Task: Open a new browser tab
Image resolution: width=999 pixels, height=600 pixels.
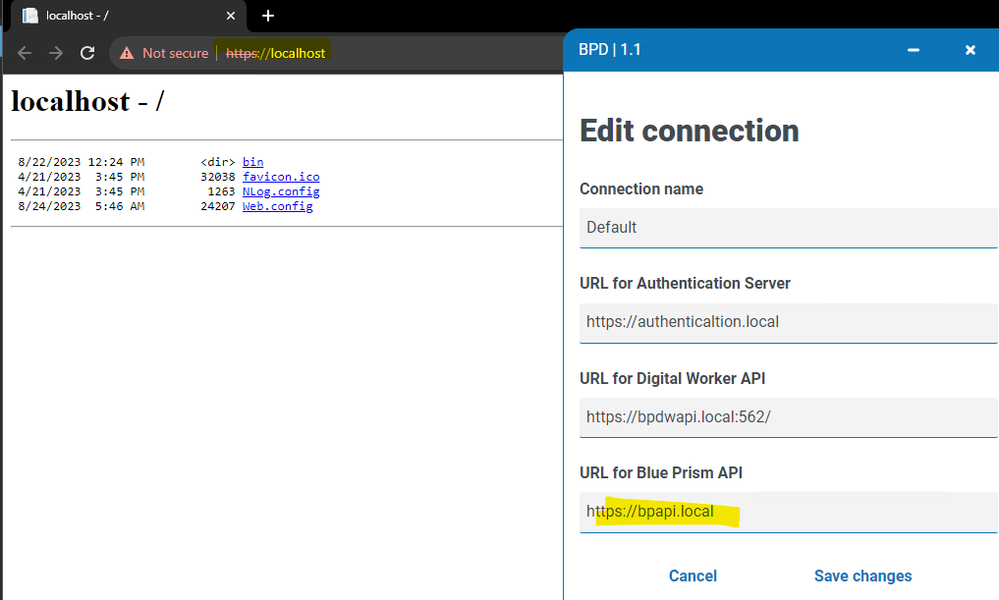Action: tap(268, 16)
